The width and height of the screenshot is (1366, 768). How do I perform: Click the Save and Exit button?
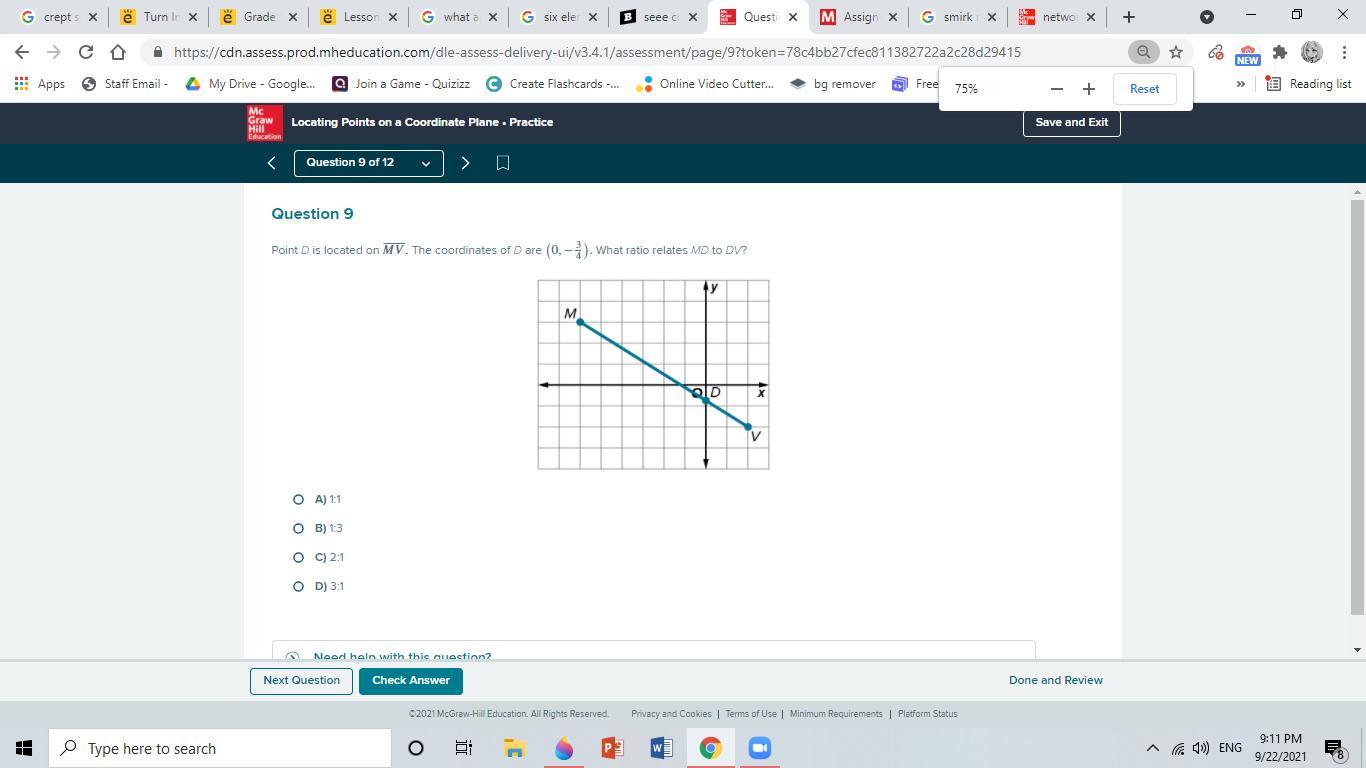1071,122
